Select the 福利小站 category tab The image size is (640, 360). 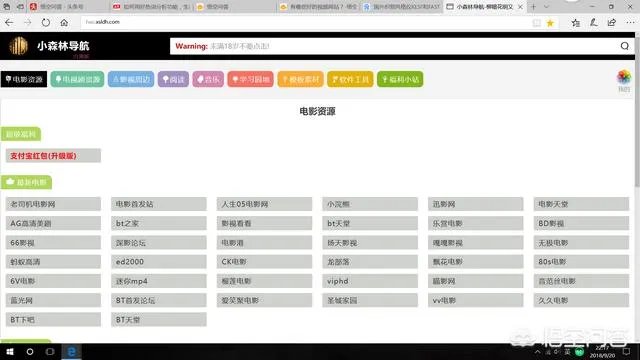pos(400,79)
